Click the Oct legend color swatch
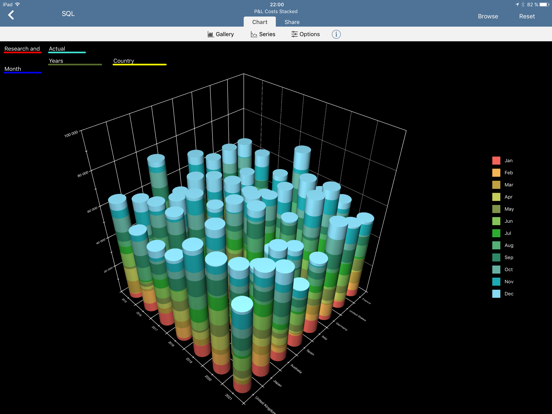The width and height of the screenshot is (552, 414). point(496,269)
